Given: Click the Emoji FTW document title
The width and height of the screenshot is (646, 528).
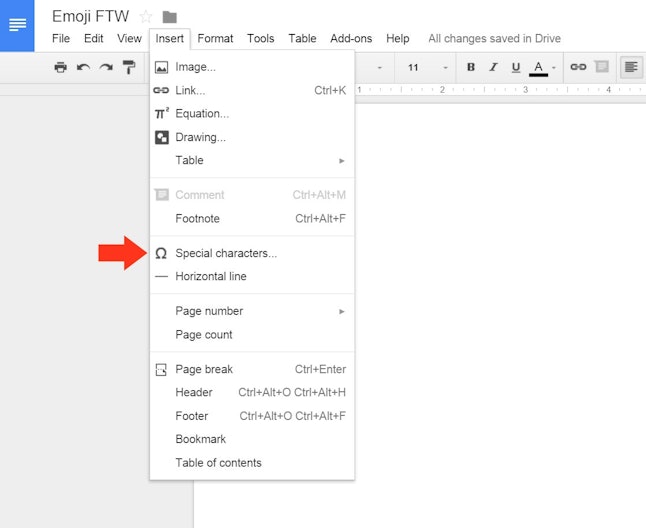Looking at the screenshot, I should [90, 17].
